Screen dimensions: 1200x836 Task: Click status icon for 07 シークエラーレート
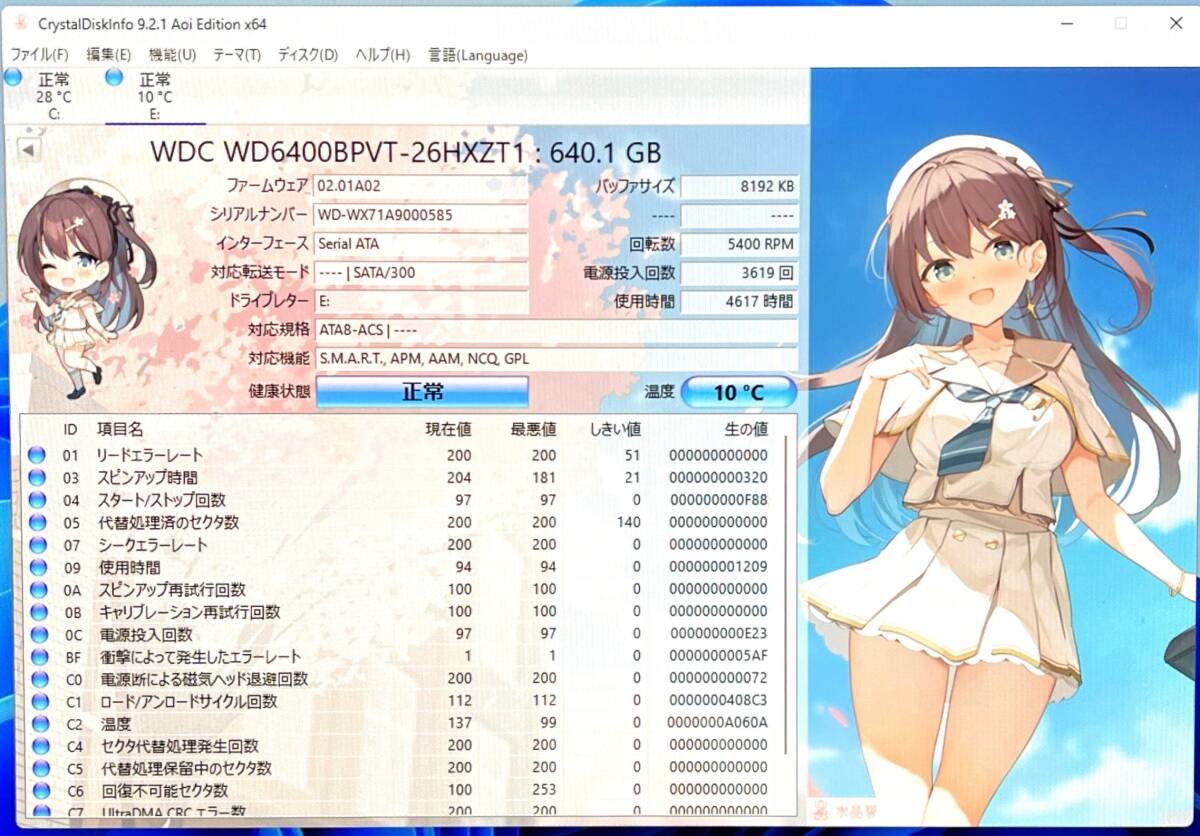point(37,545)
